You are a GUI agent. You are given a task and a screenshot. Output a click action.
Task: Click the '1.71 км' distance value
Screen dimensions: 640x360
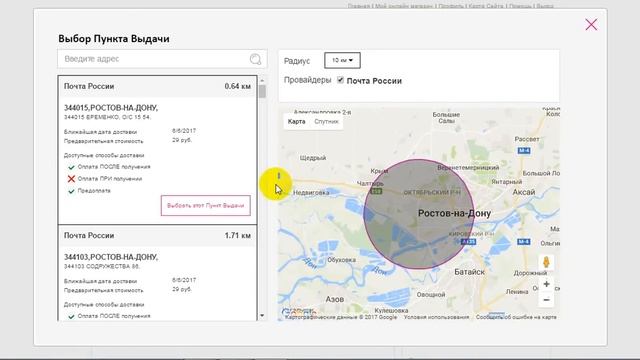pos(238,236)
